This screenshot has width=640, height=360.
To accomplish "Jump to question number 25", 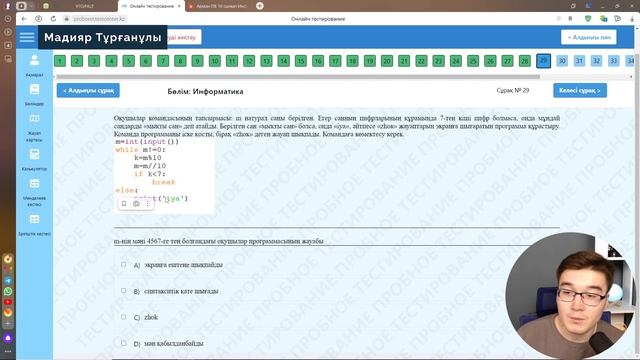I will tap(473, 61).
